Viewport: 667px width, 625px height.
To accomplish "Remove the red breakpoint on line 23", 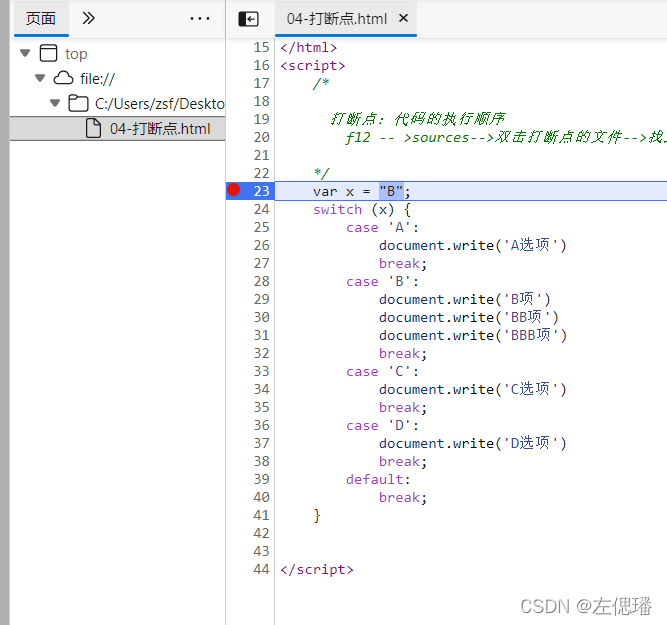I will point(234,190).
